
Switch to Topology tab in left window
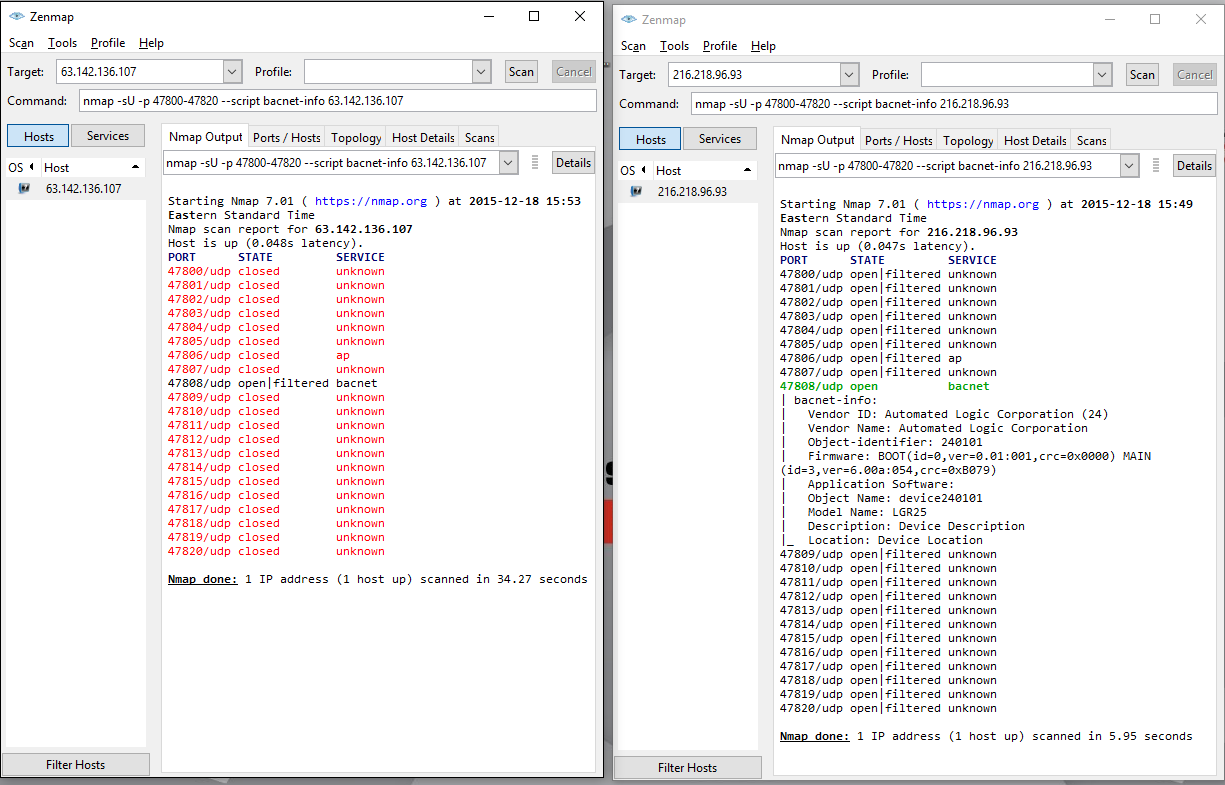(356, 138)
